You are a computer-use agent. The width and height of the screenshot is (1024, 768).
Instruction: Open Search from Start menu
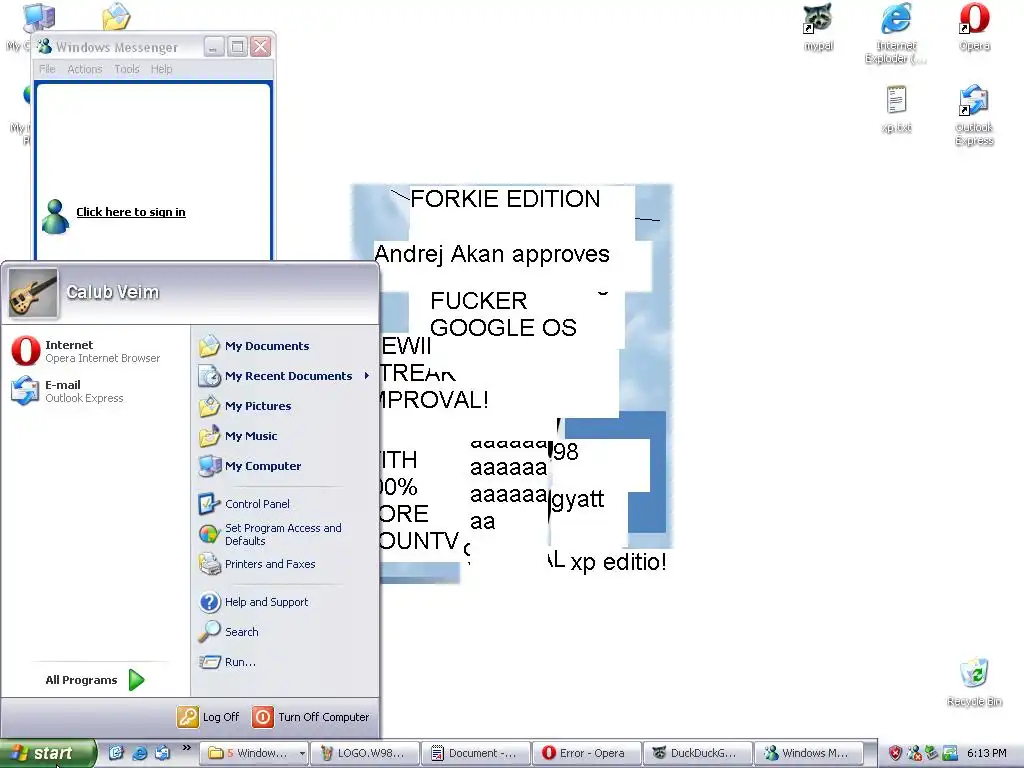[x=229, y=632]
